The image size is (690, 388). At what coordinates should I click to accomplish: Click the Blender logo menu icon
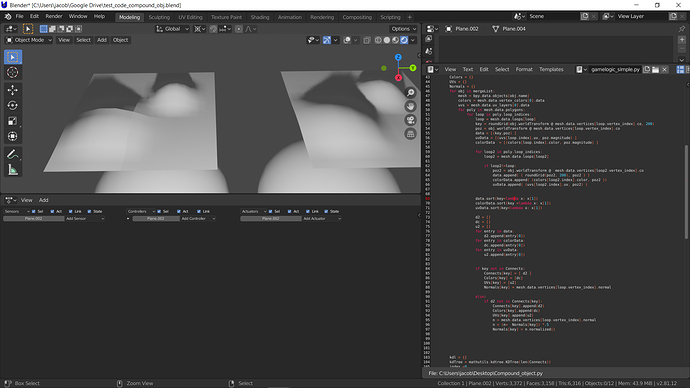pos(8,17)
